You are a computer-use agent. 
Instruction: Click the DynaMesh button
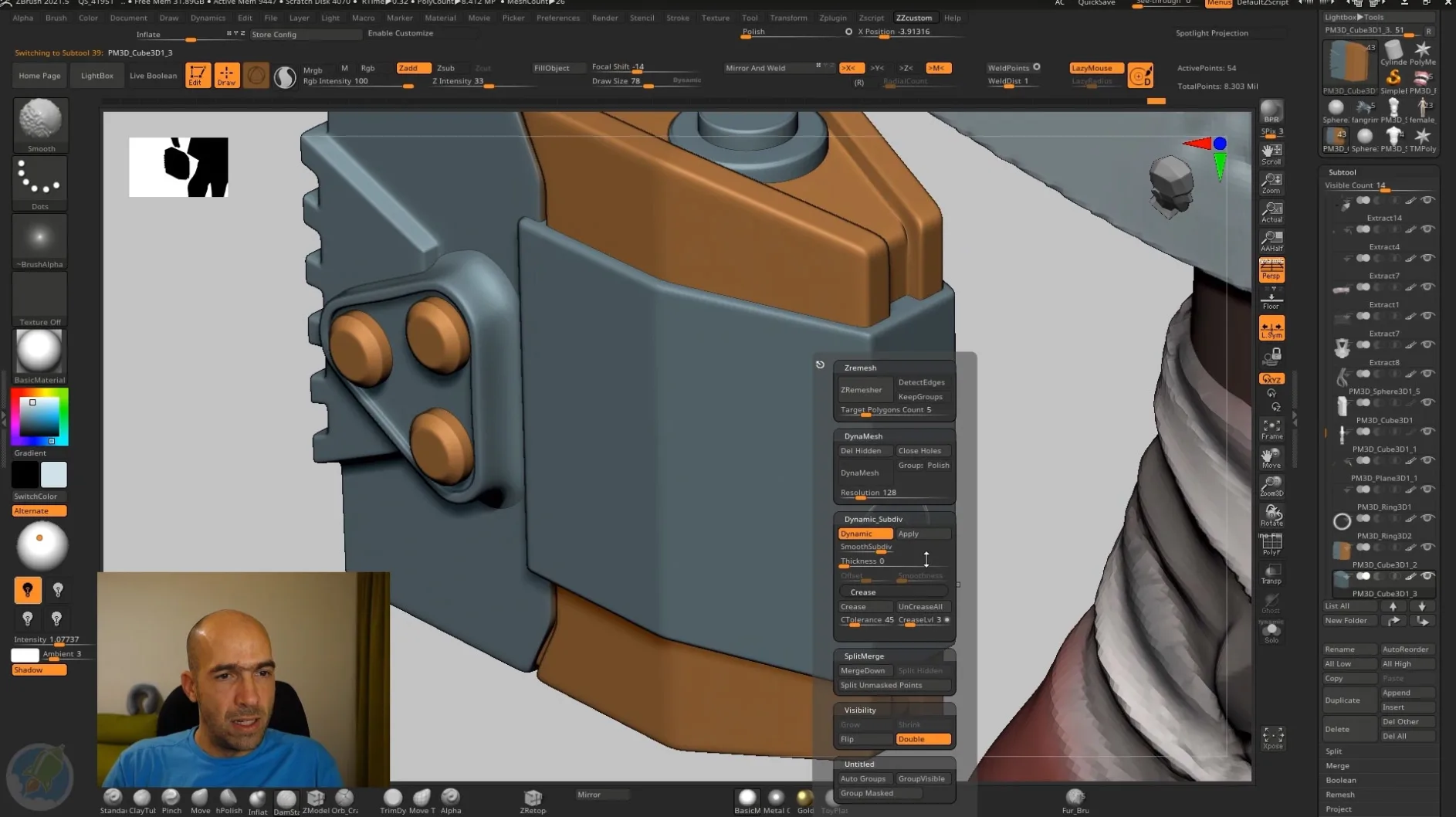click(865, 473)
